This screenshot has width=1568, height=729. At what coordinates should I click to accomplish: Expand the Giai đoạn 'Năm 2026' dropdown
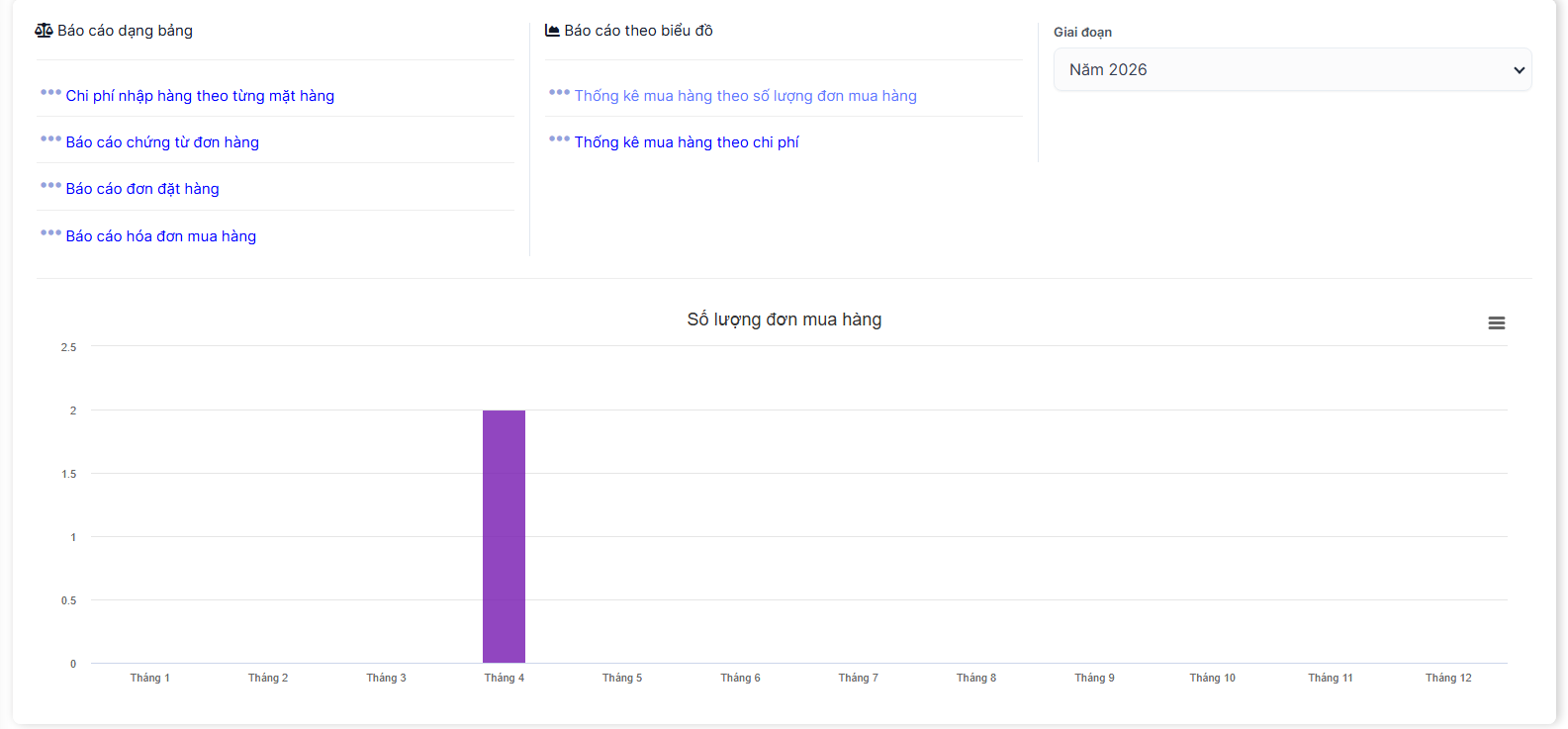click(x=1292, y=70)
